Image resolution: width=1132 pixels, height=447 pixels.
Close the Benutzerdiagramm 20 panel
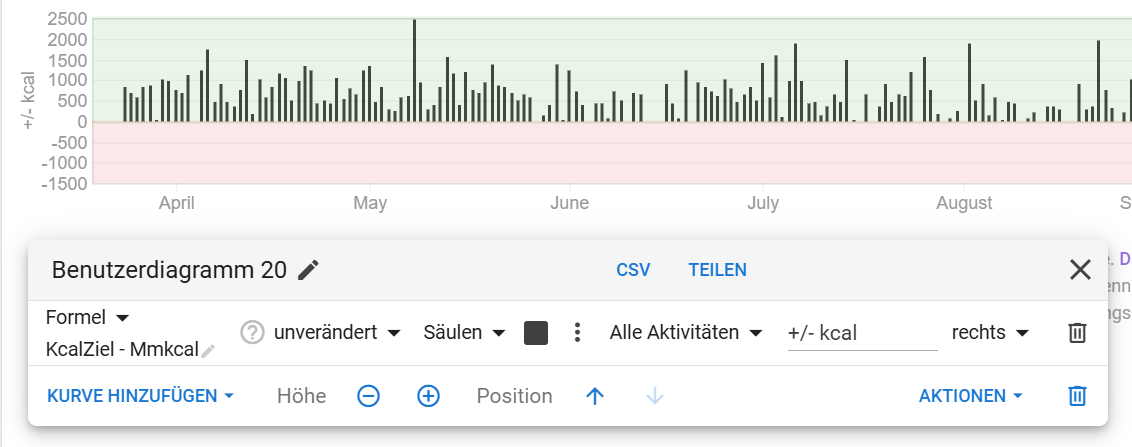coord(1080,270)
